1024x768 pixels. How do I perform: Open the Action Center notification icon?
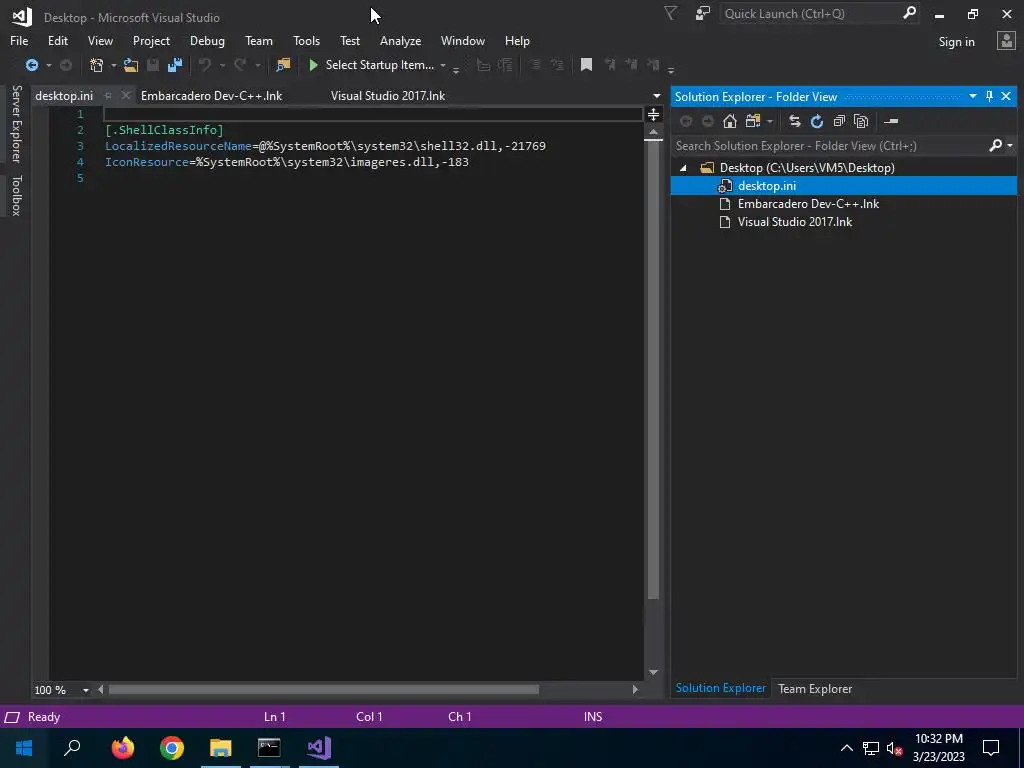[x=991, y=748]
